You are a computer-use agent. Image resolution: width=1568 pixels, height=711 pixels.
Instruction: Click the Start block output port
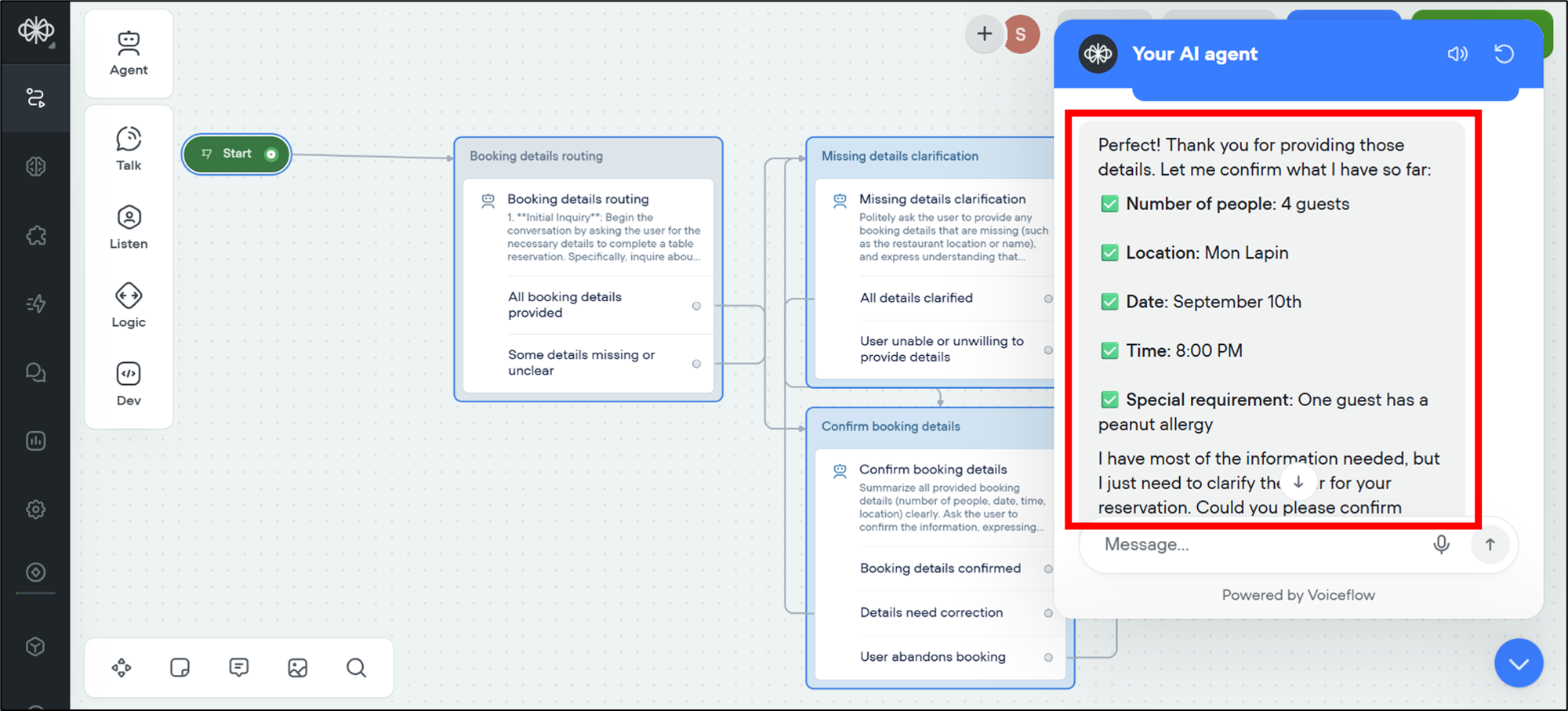(271, 154)
